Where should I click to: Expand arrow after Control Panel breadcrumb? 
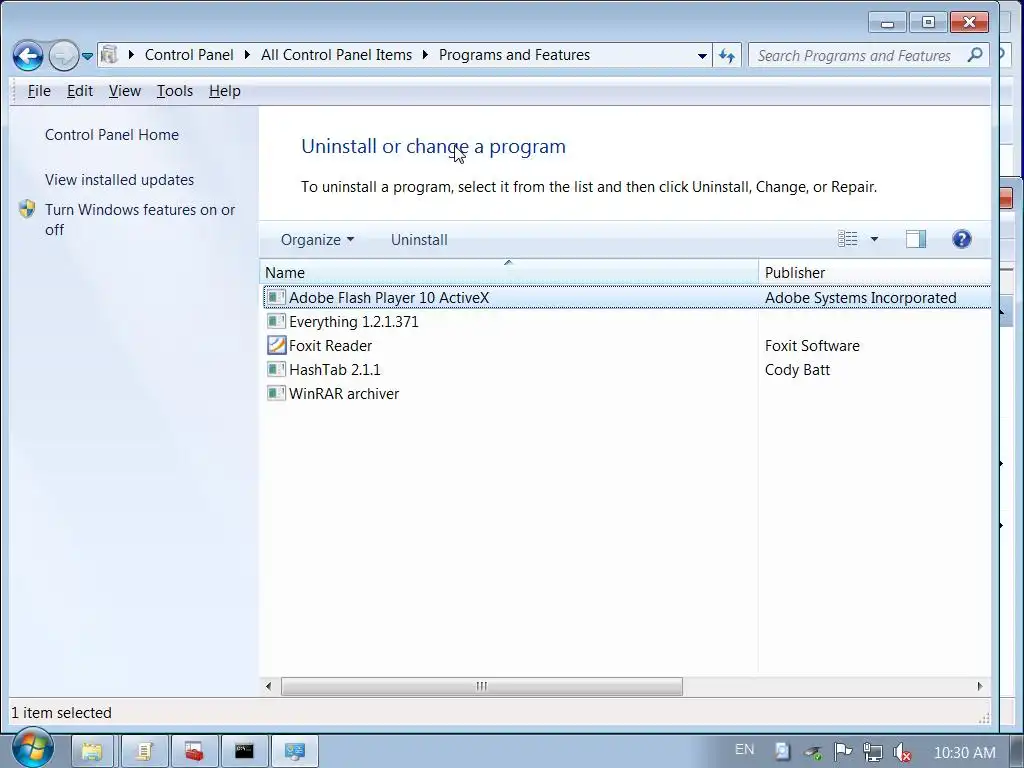[247, 55]
